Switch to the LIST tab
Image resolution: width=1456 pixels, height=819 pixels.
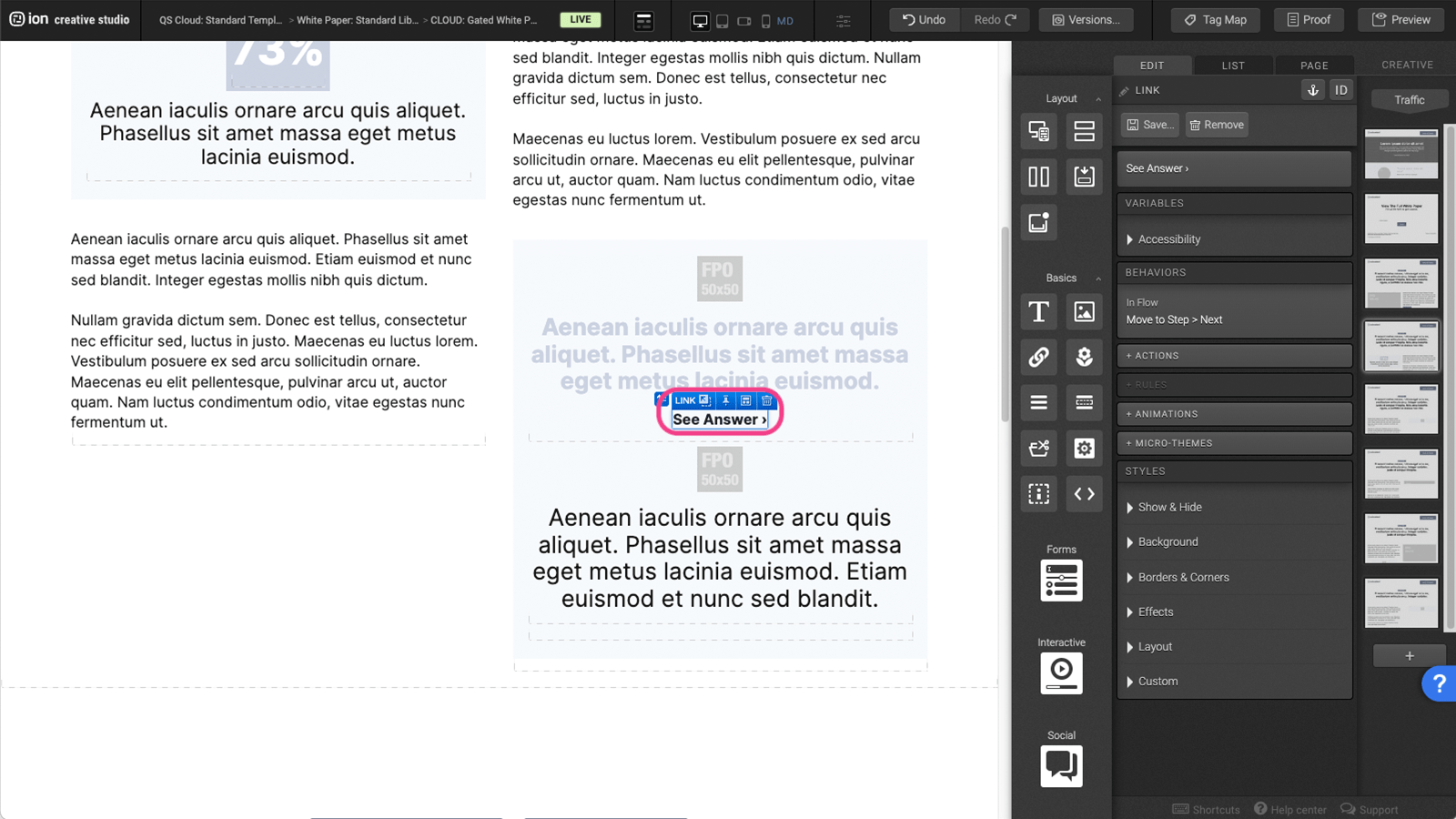click(x=1233, y=66)
